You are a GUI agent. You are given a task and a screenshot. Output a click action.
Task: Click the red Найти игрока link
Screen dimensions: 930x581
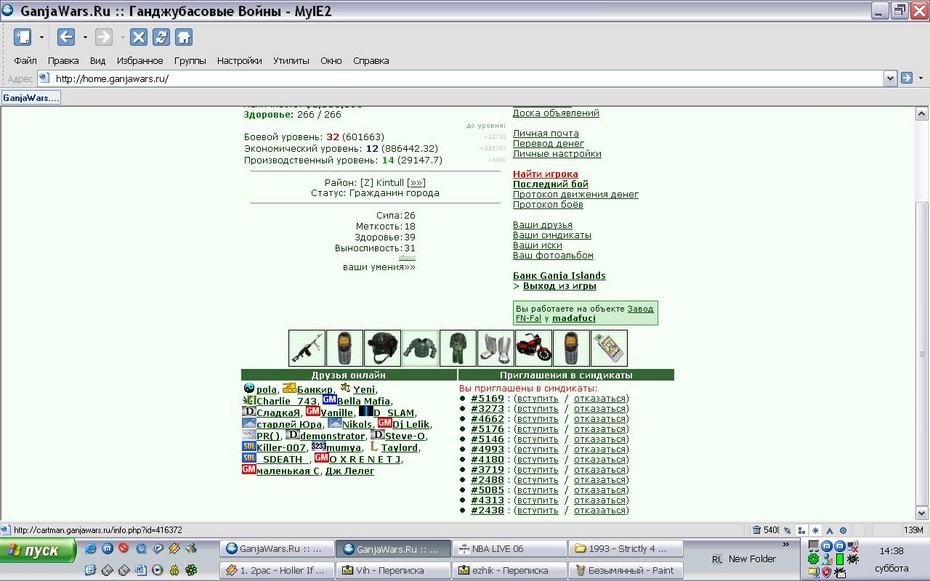(x=545, y=174)
